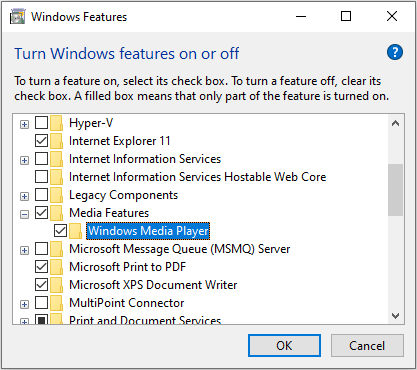Viewport: 417px width, 370px height.
Task: Tick the Internet Information Services checkbox
Action: click(x=41, y=159)
